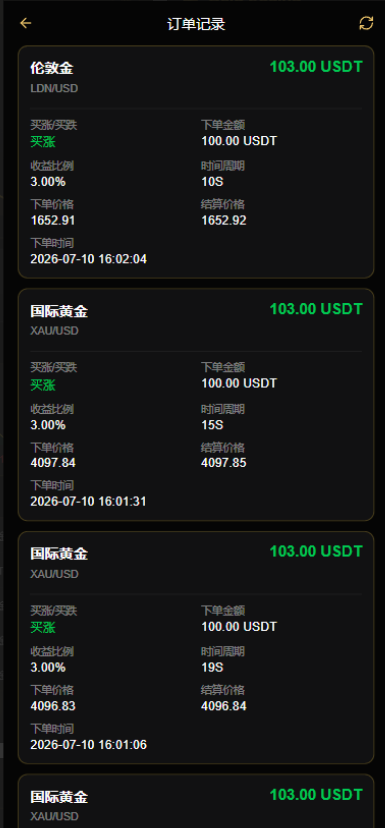Image resolution: width=385 pixels, height=828 pixels.
Task: Open the order placed at 16:01:06
Action: [196, 647]
